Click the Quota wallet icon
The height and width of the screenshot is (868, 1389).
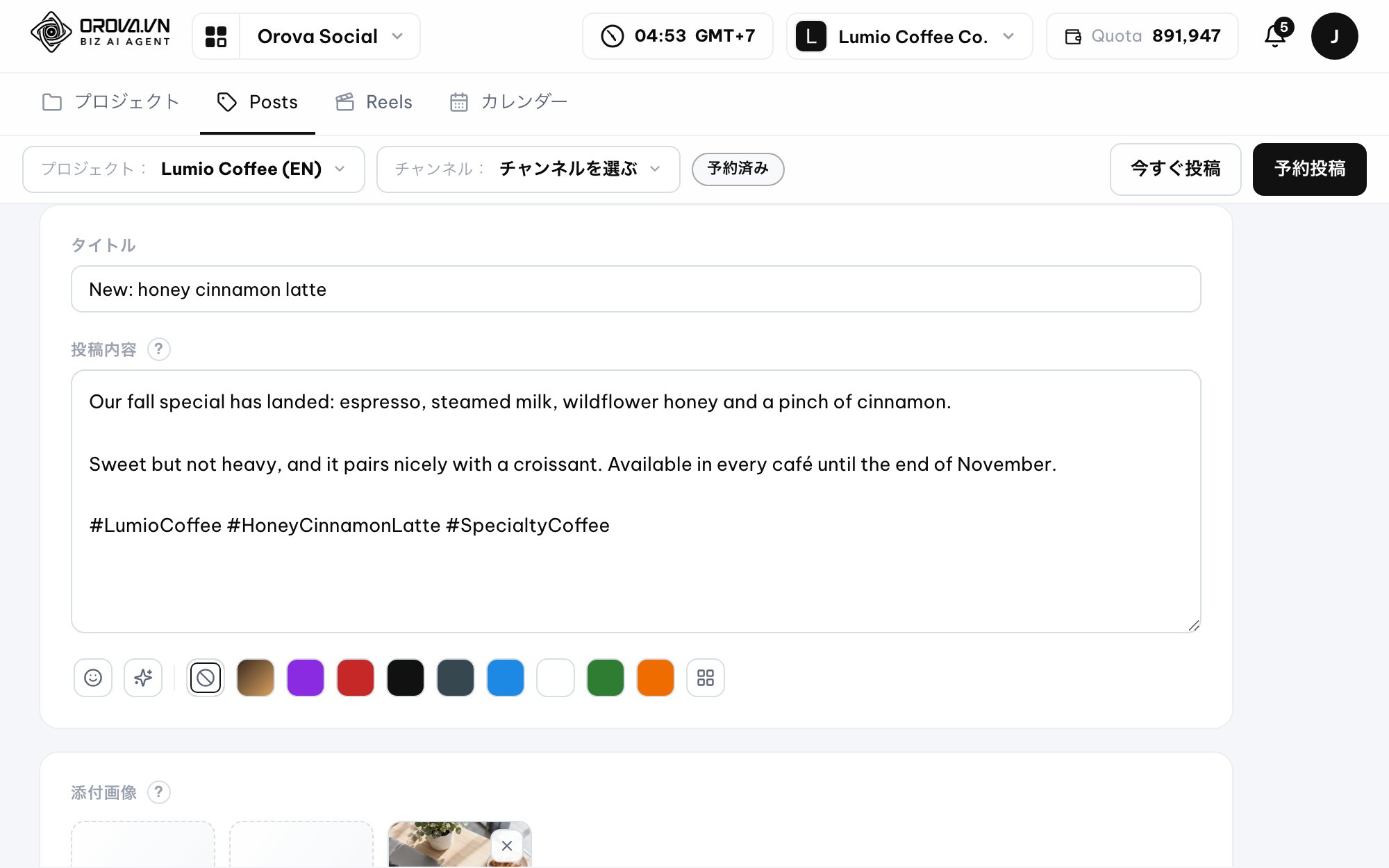point(1073,36)
